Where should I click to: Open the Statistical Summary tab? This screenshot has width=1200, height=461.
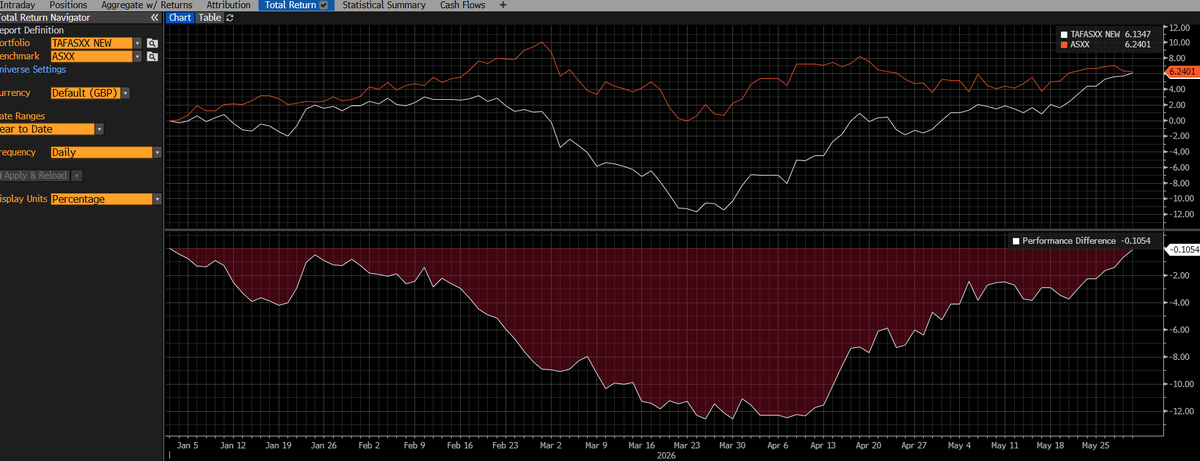click(385, 5)
